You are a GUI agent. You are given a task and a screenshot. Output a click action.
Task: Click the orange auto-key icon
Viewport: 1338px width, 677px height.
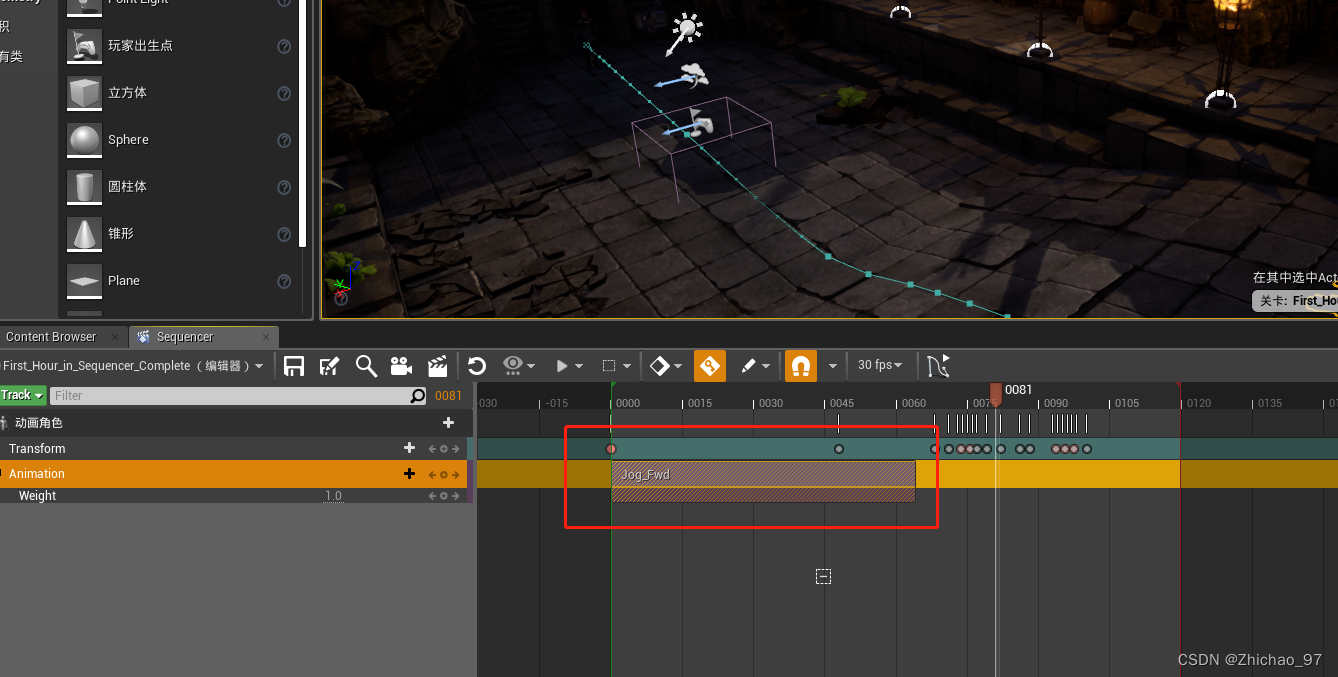point(709,365)
